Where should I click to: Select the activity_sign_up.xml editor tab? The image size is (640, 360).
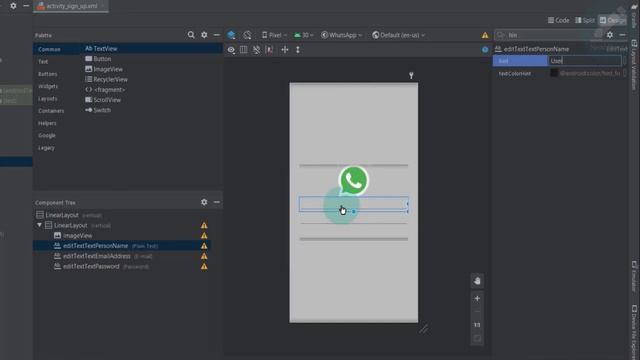tap(71, 6)
